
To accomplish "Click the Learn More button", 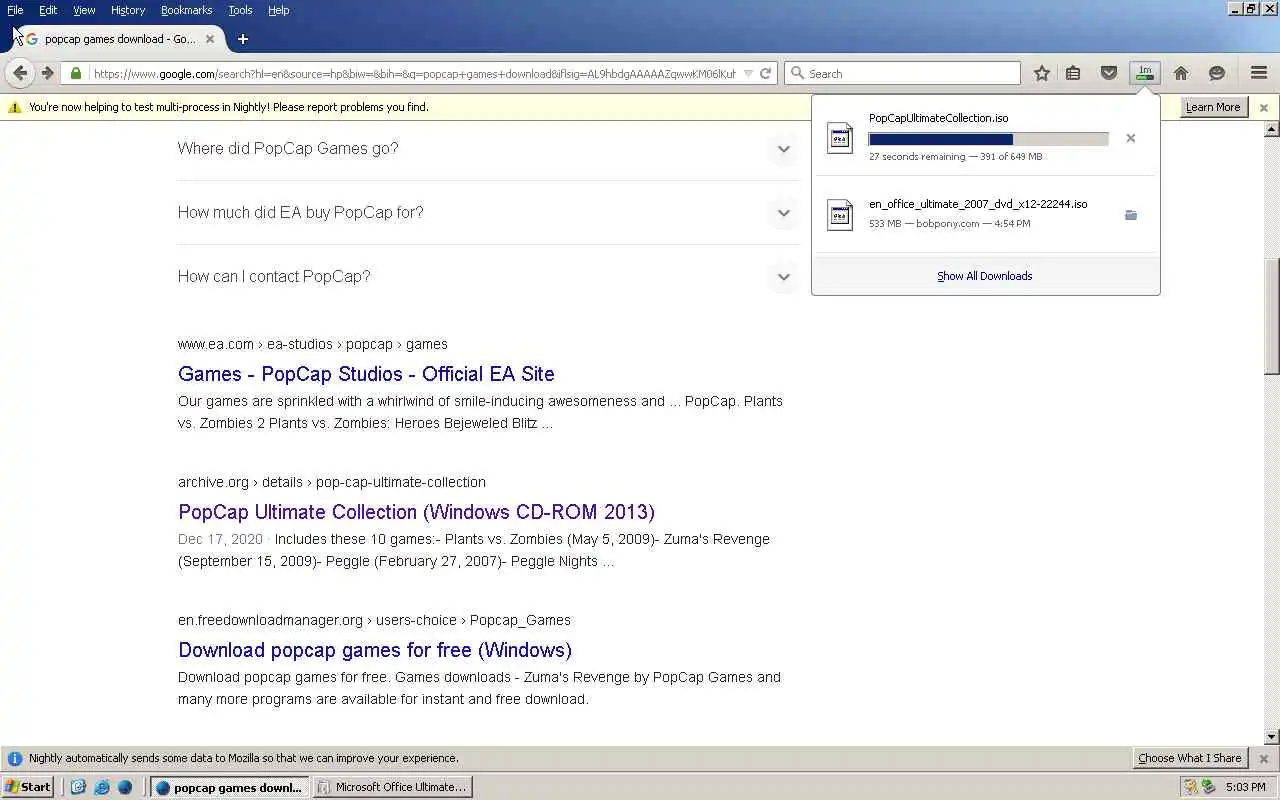I will click(x=1213, y=107).
